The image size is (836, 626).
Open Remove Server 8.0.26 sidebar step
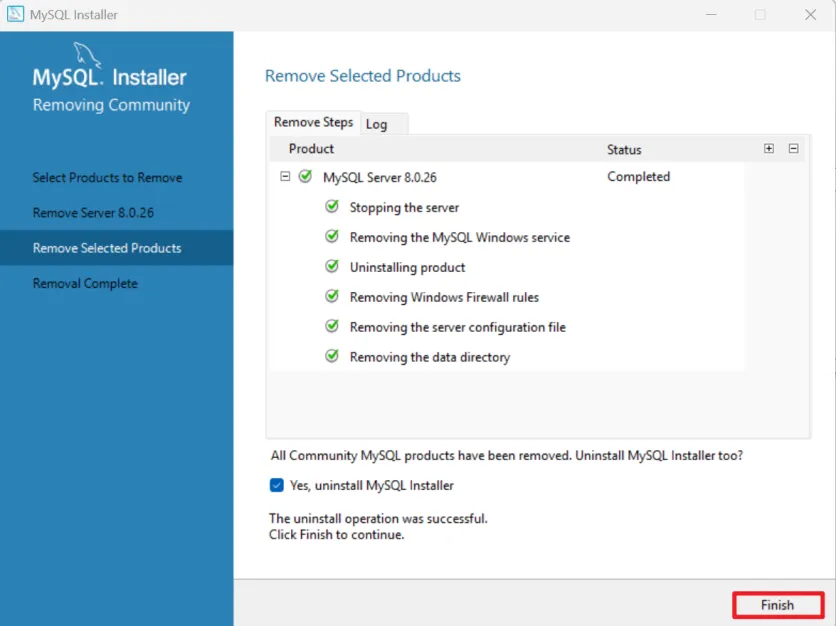click(93, 213)
